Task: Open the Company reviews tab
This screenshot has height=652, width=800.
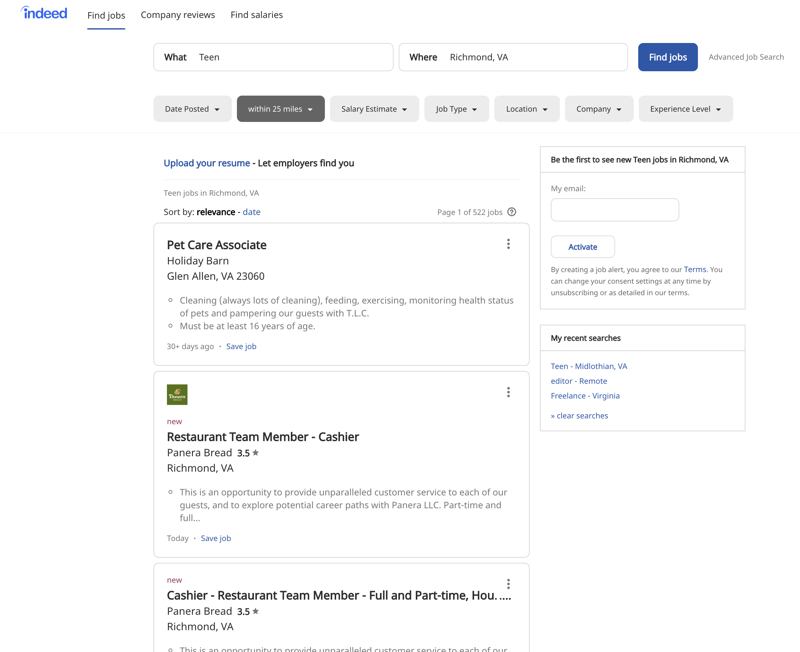Action: [178, 15]
